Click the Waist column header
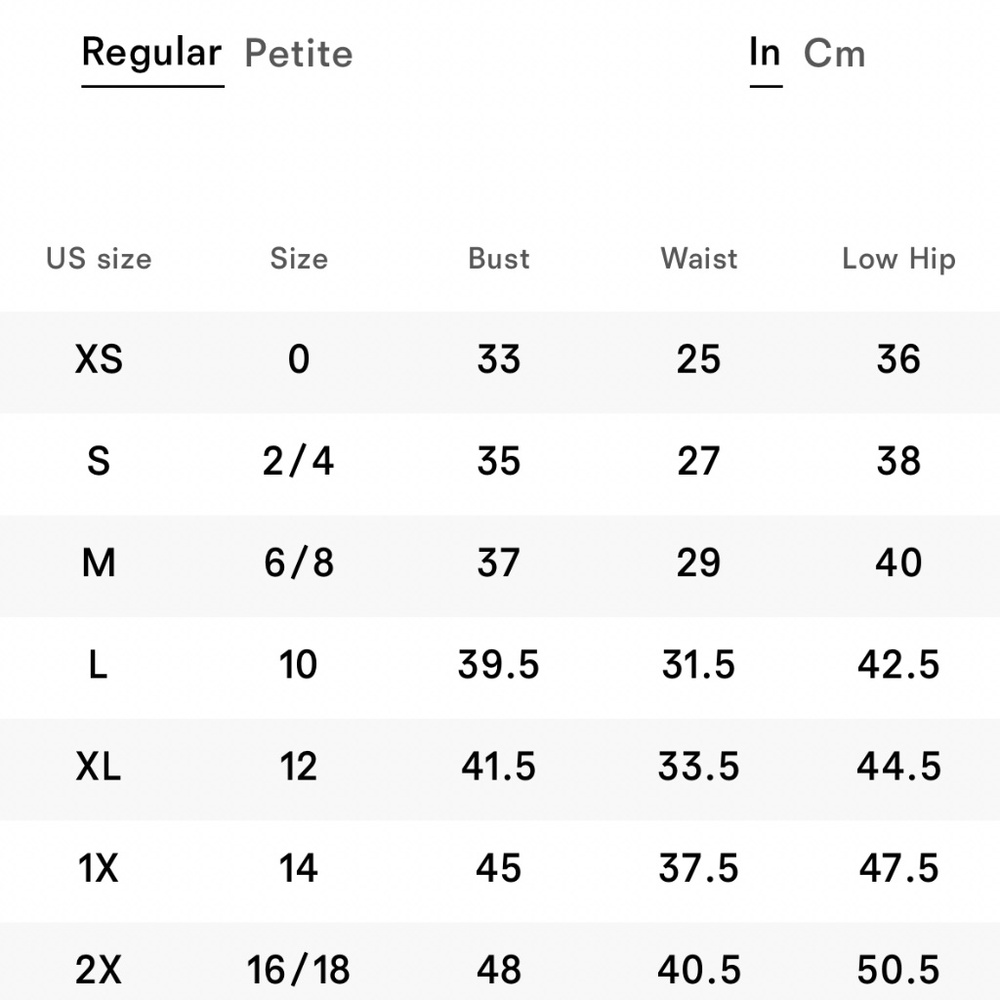 (x=699, y=259)
